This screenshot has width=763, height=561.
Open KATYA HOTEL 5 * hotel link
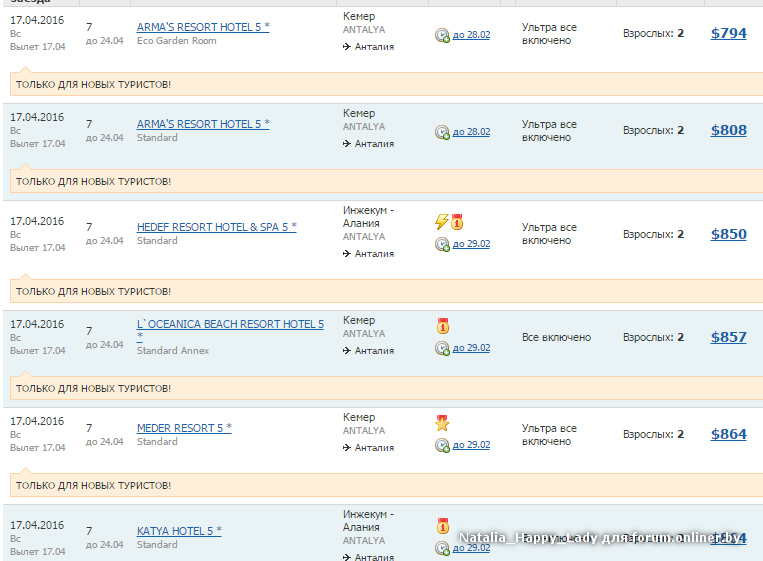pos(179,531)
